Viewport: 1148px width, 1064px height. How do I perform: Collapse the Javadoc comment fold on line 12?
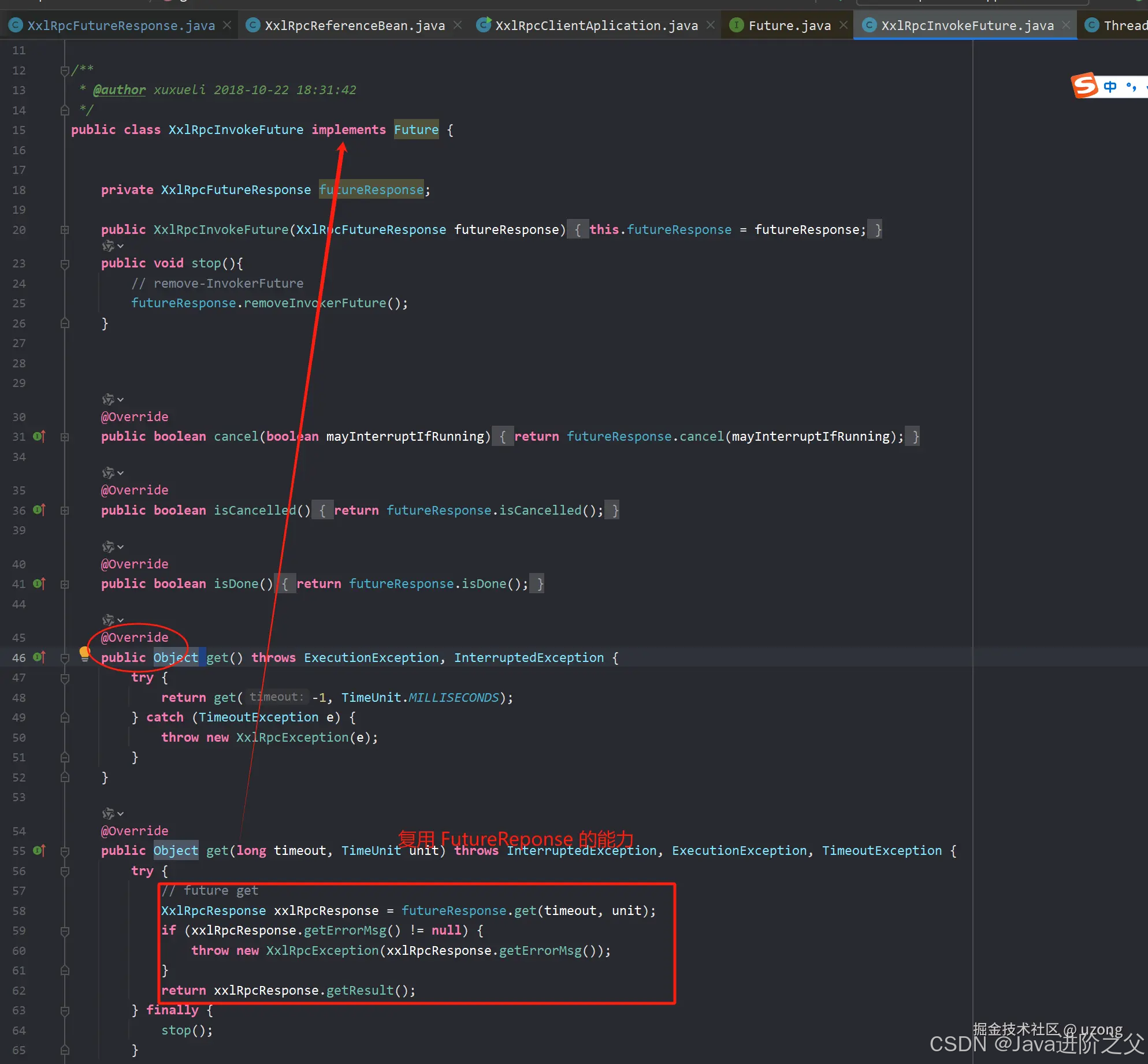coord(65,70)
